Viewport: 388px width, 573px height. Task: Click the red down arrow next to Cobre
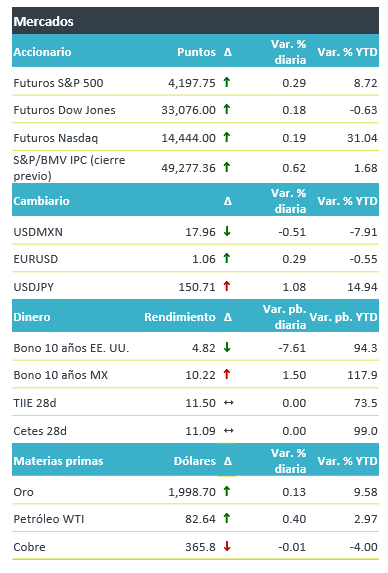tap(227, 546)
